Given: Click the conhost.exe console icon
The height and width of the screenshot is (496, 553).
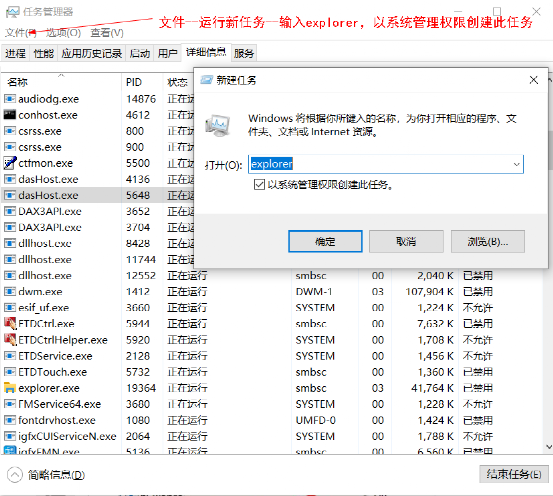Looking at the screenshot, I should (10, 115).
